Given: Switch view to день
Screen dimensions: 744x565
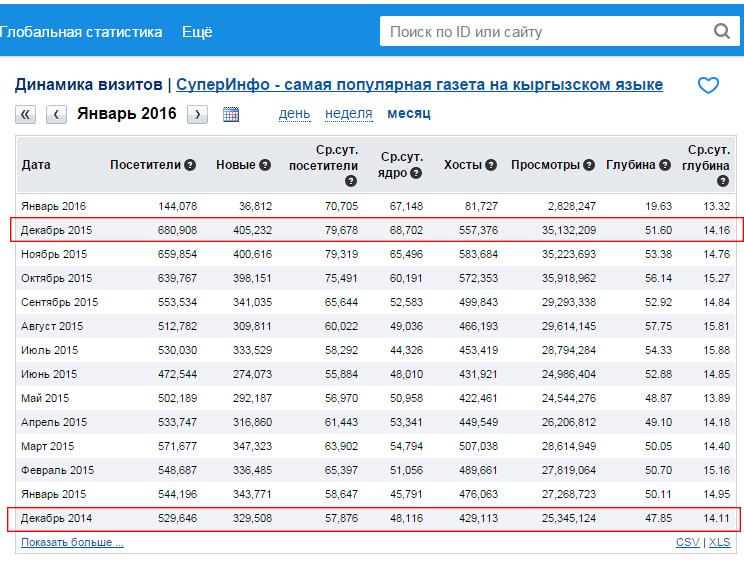Looking at the screenshot, I should click(294, 114).
